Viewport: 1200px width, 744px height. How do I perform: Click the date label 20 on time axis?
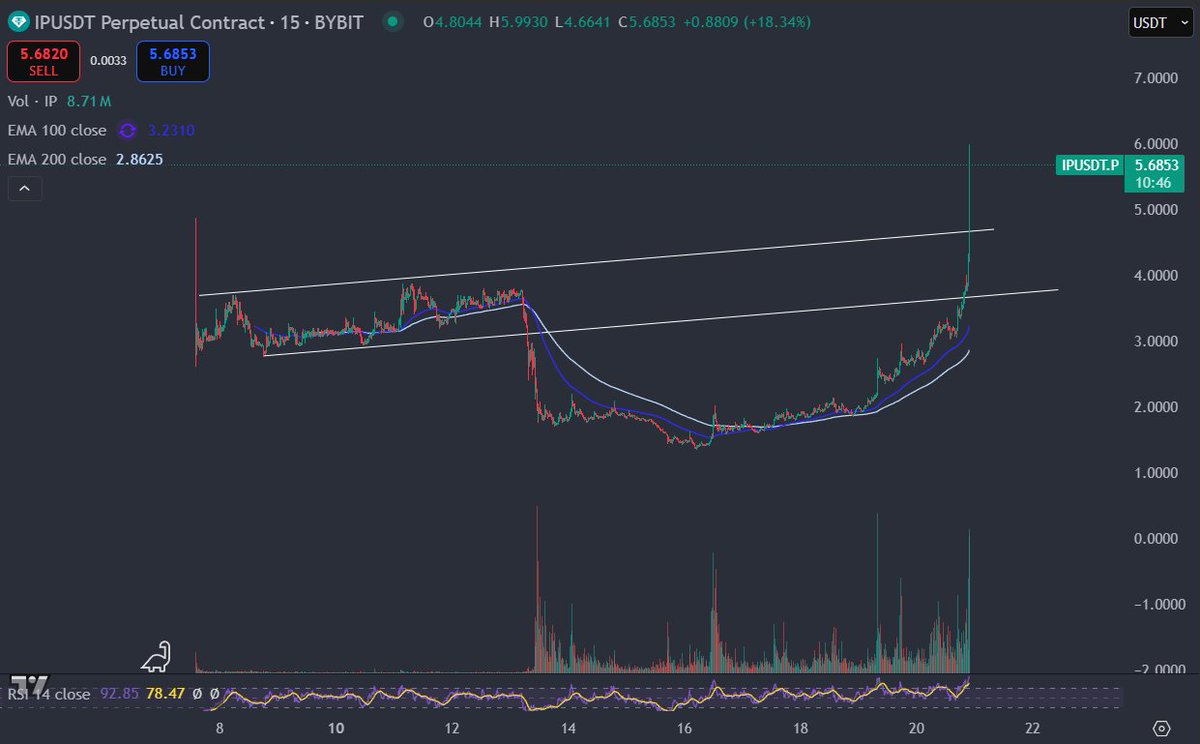click(917, 727)
